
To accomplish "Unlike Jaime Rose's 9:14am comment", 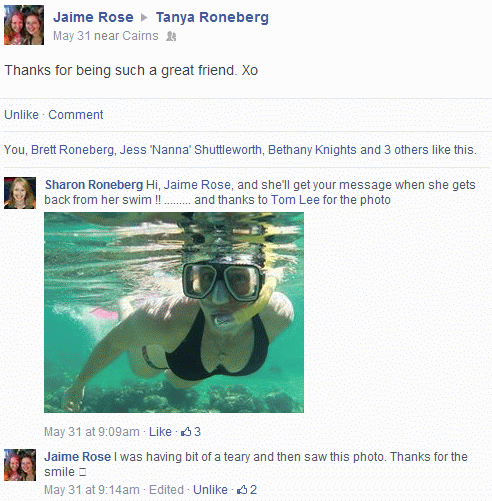I will click(210, 490).
